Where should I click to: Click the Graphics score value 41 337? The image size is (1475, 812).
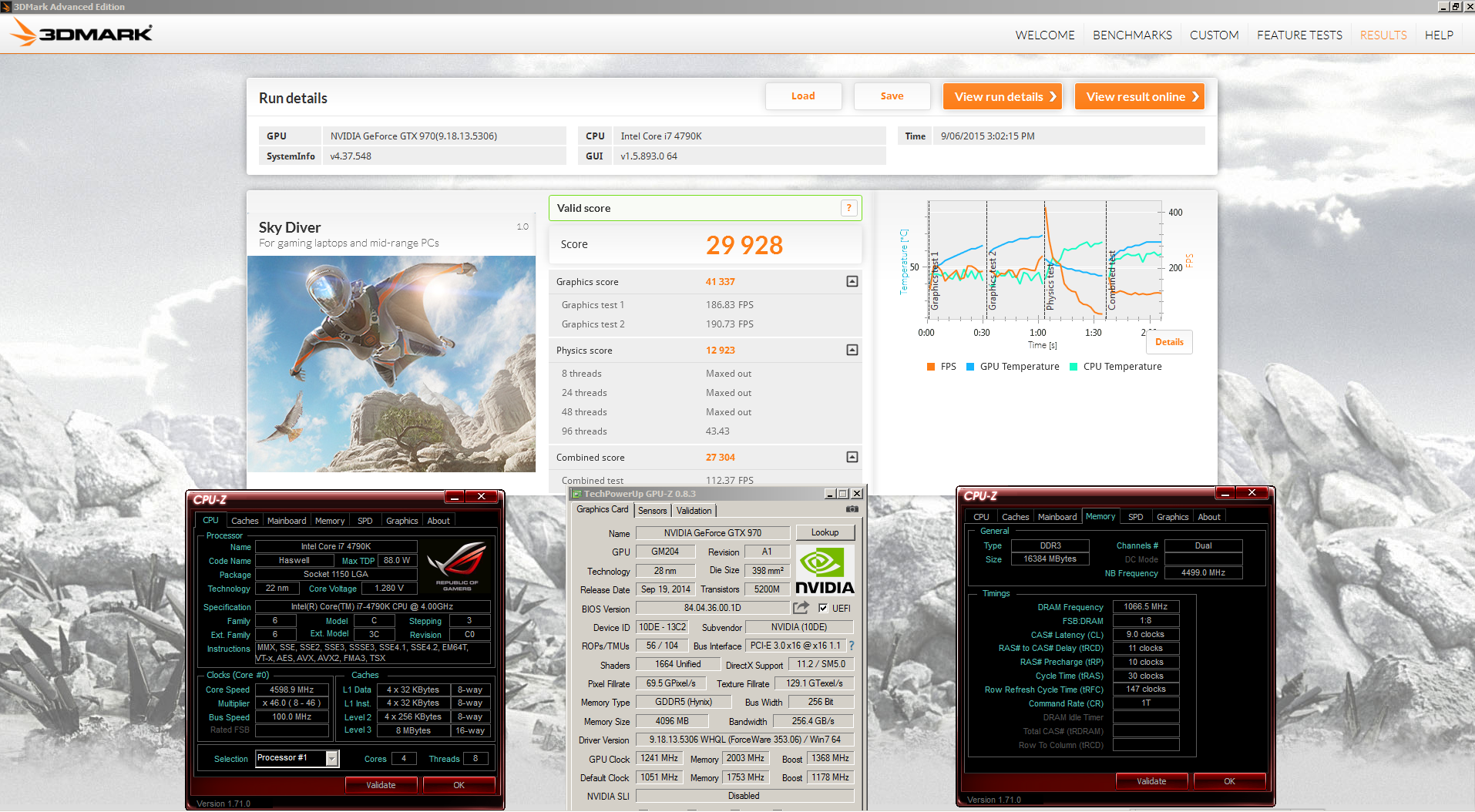coord(720,282)
